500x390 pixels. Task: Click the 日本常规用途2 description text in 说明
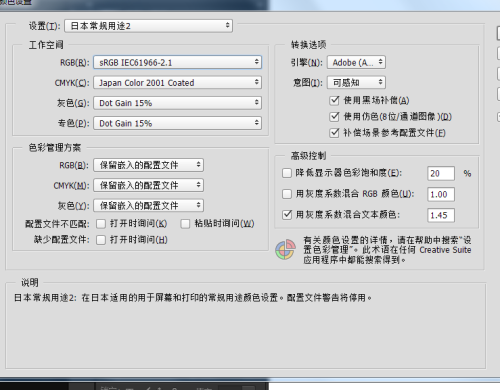(193, 298)
